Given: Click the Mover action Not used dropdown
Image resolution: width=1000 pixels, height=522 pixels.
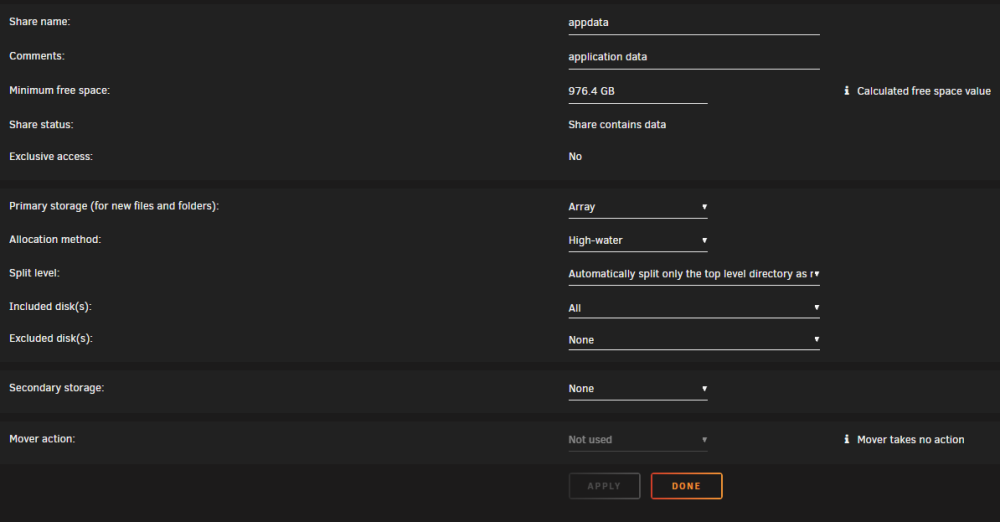Looking at the screenshot, I should pyautogui.click(x=638, y=440).
